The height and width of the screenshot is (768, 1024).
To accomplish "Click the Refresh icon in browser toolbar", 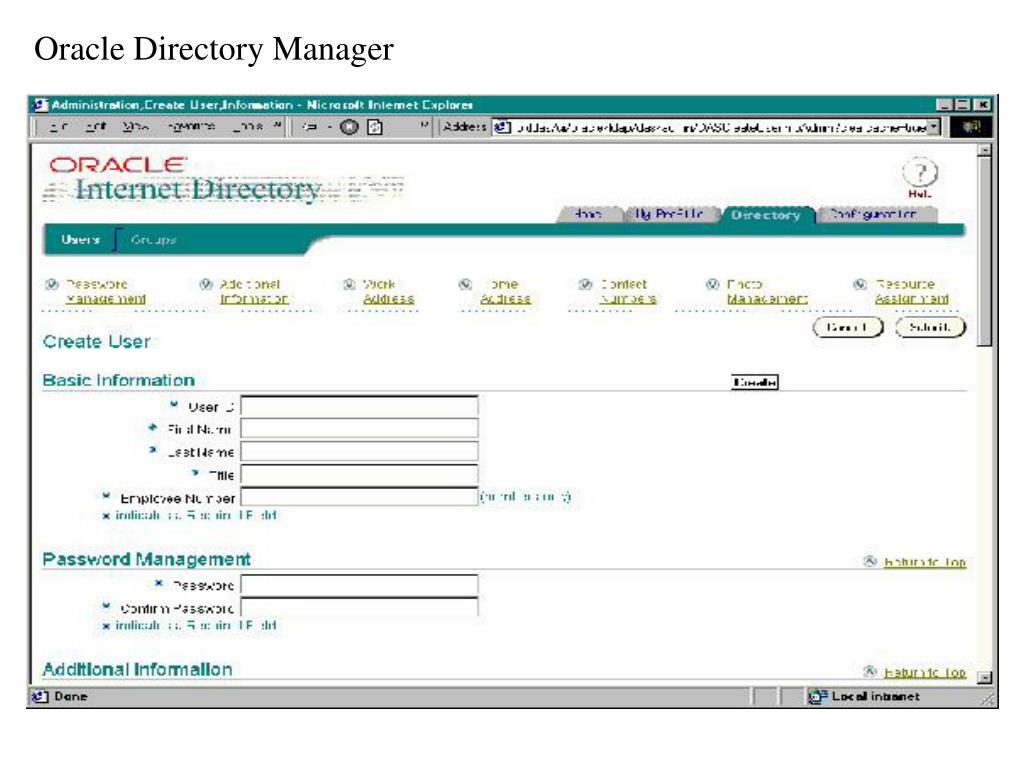I will [x=375, y=127].
